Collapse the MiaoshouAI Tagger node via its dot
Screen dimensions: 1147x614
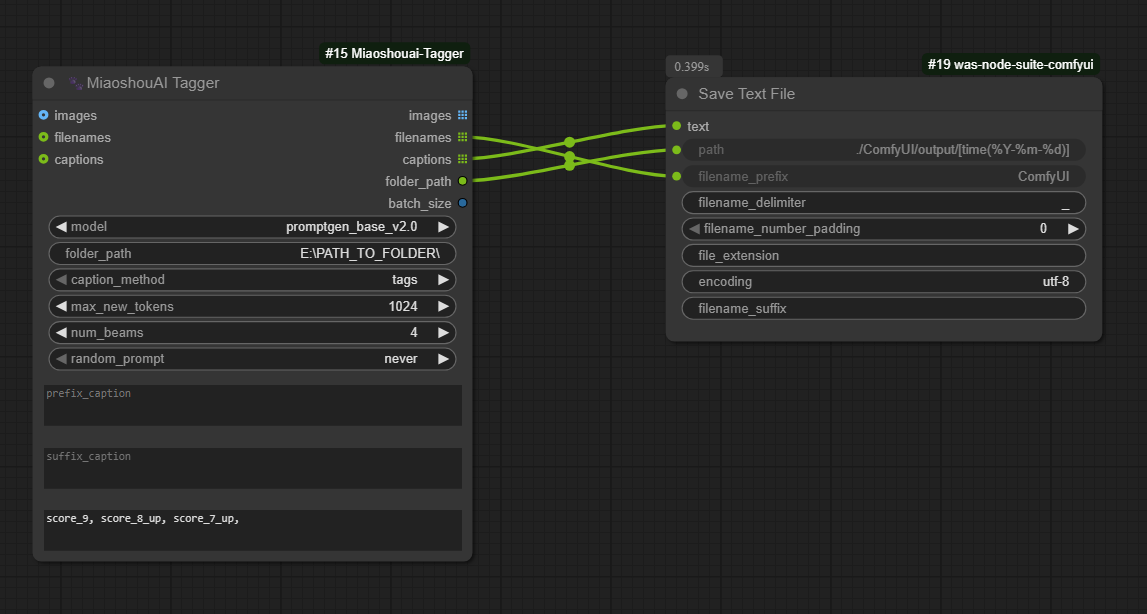pos(49,83)
